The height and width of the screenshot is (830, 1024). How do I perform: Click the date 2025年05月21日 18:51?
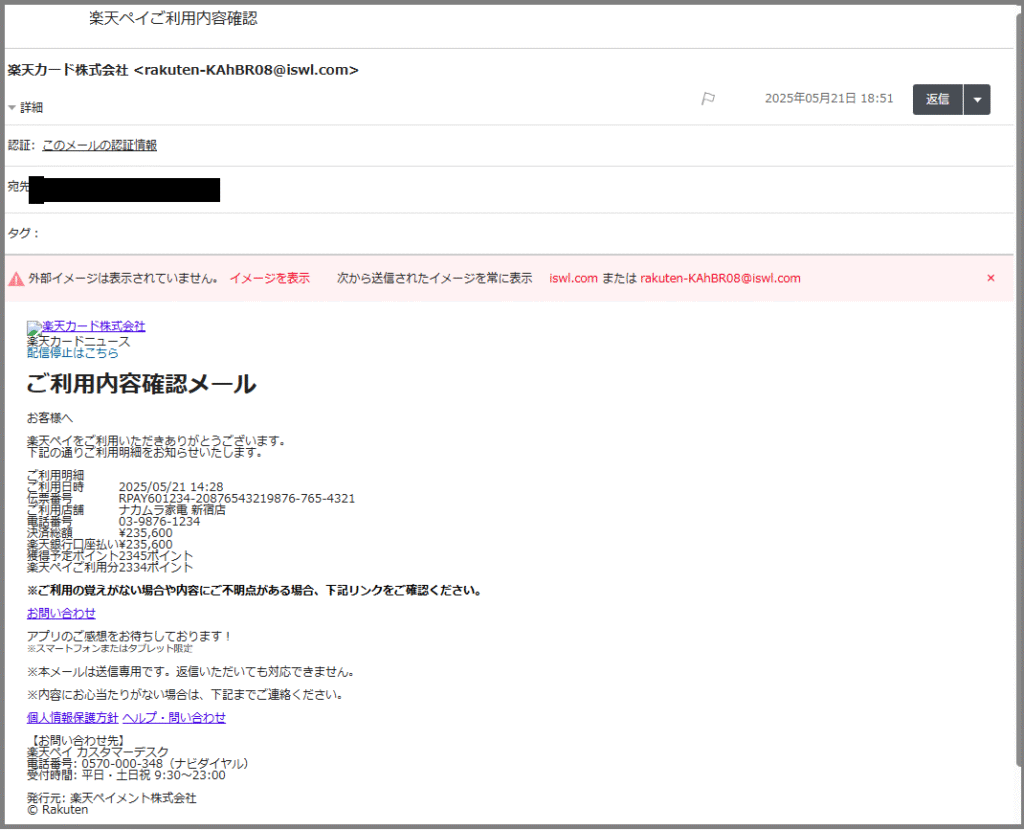(829, 99)
